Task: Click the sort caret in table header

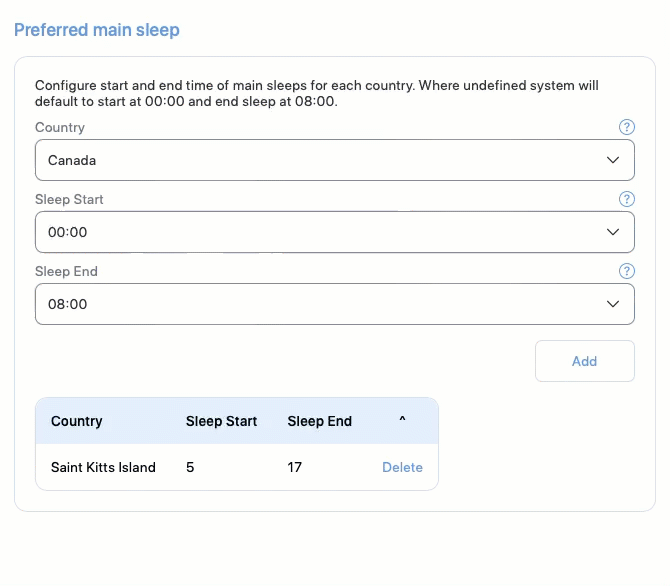Action: tap(402, 419)
